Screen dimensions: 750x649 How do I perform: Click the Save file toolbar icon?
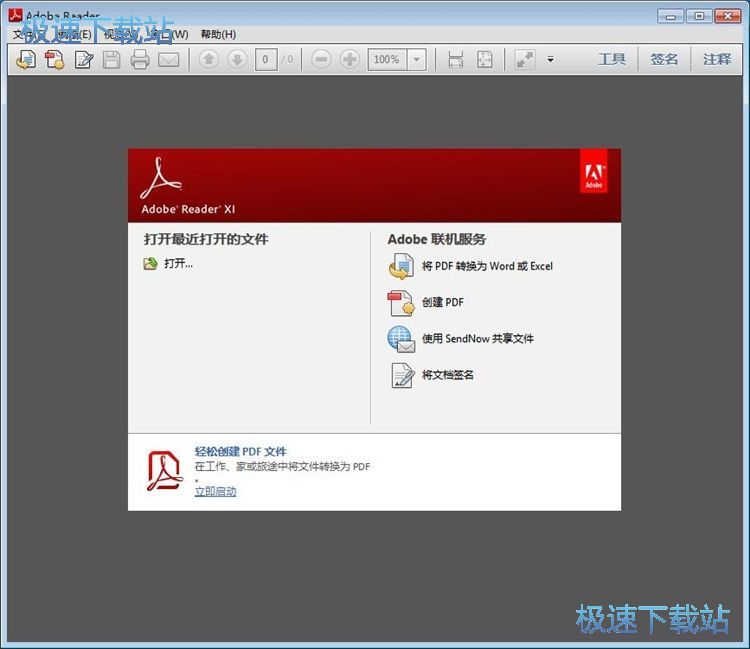[x=111, y=60]
